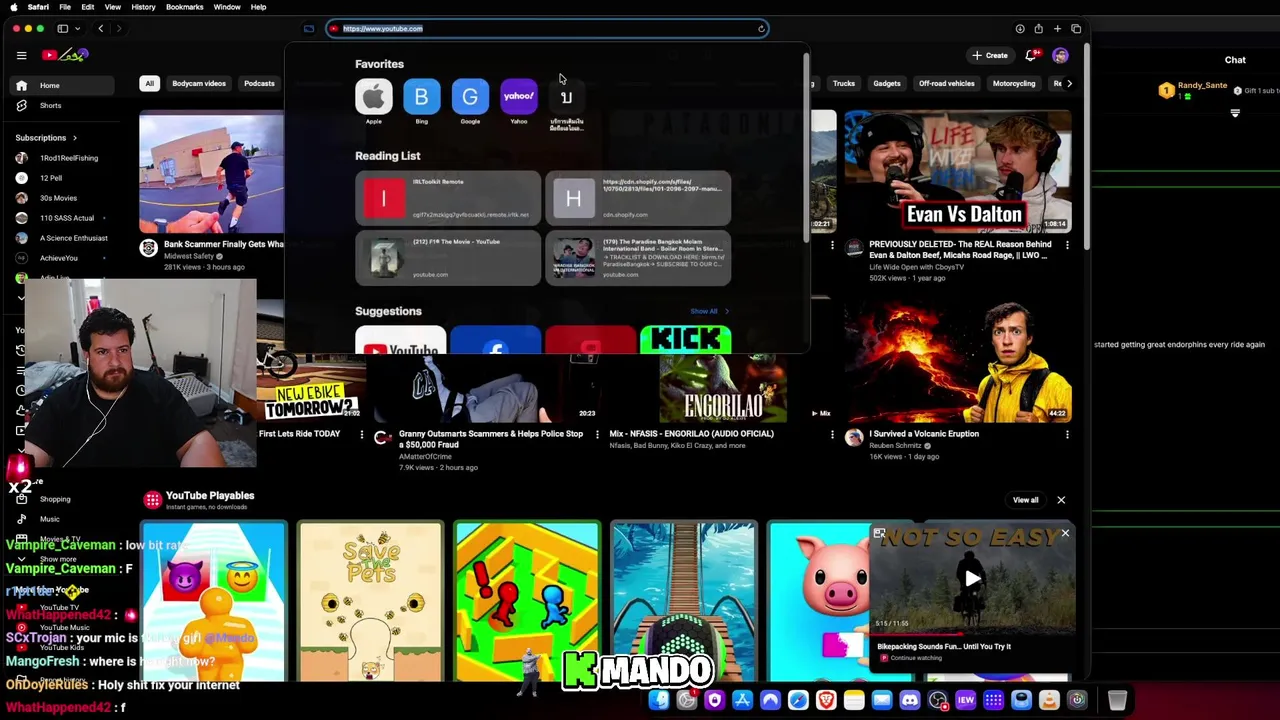Expand miniplayer to full watch page
1280x720 pixels.
[x=879, y=534]
